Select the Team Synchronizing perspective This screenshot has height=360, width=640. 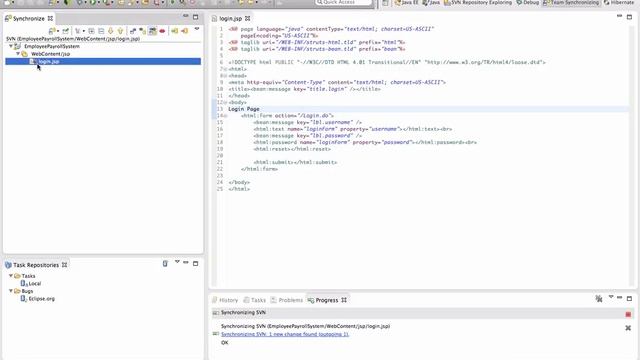pyautogui.click(x=571, y=2)
